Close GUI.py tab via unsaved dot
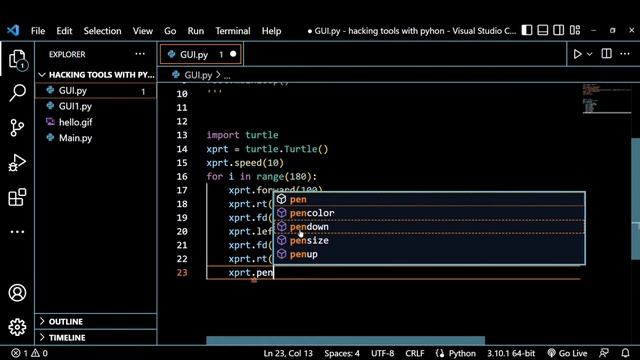This screenshot has height=360, width=640. pyautogui.click(x=233, y=54)
